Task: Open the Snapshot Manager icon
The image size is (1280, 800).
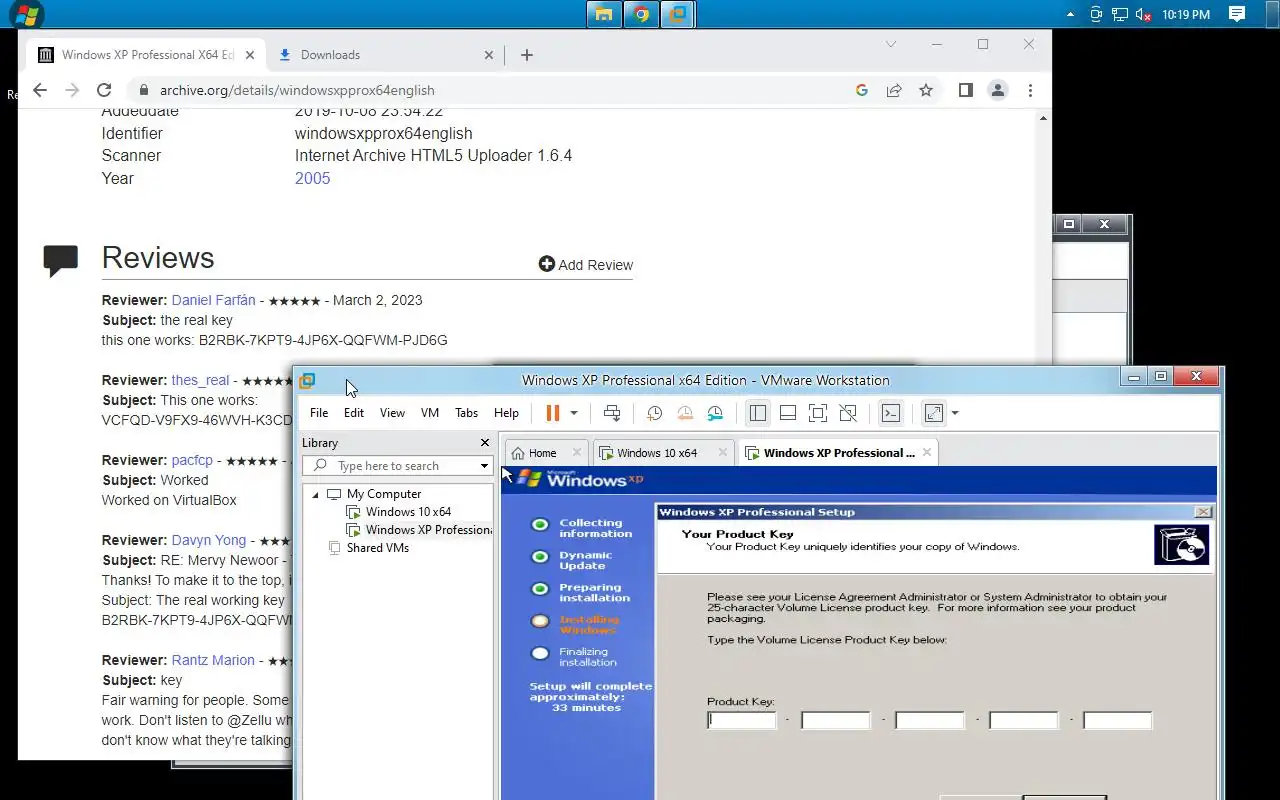Action: click(715, 413)
